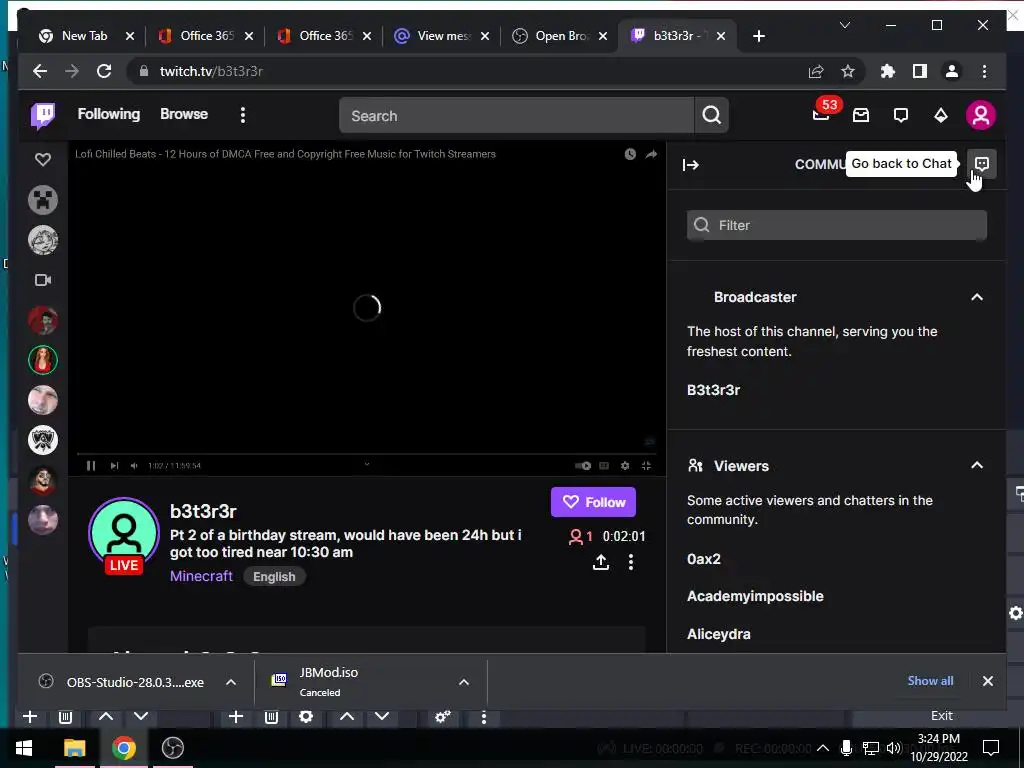Open the Twitch inbox mail icon
The image size is (1024, 768).
tap(861, 116)
